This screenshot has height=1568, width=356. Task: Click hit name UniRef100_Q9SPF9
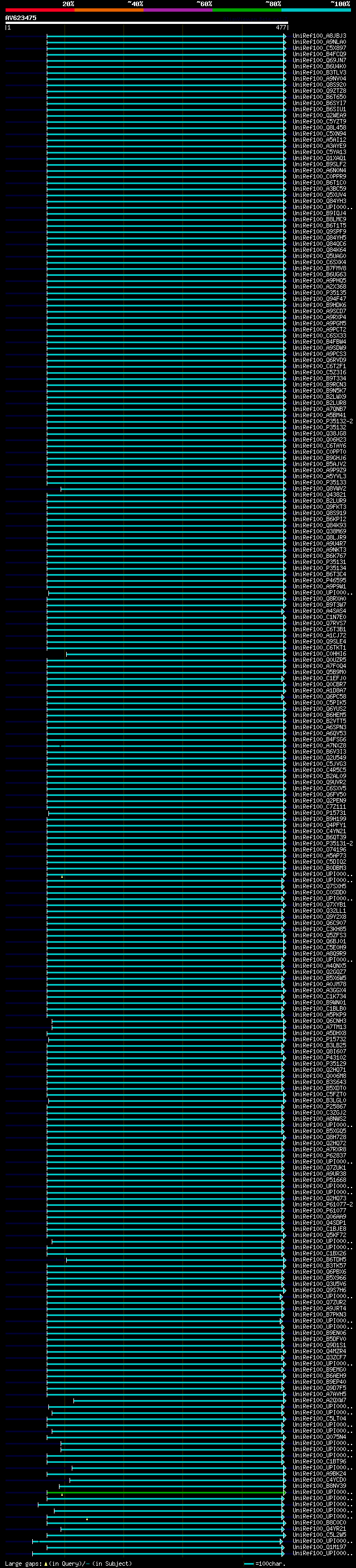click(x=319, y=232)
